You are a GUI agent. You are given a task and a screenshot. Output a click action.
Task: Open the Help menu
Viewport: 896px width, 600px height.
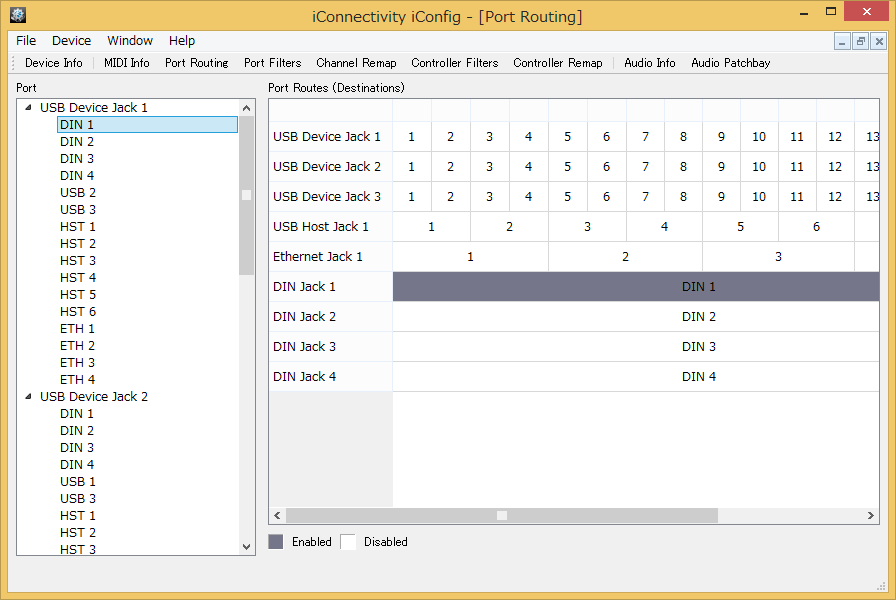(182, 41)
